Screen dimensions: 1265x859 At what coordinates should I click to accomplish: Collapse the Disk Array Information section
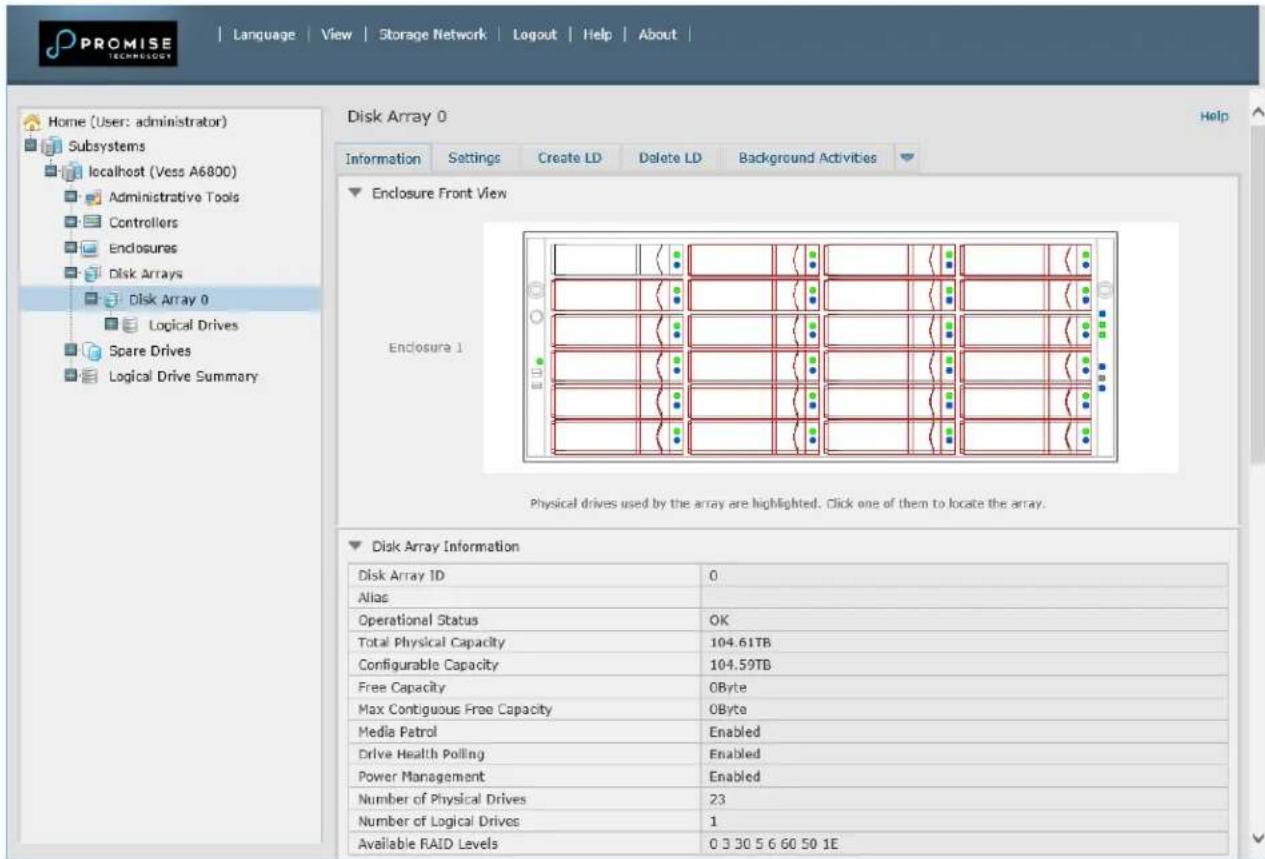pyautogui.click(x=355, y=547)
